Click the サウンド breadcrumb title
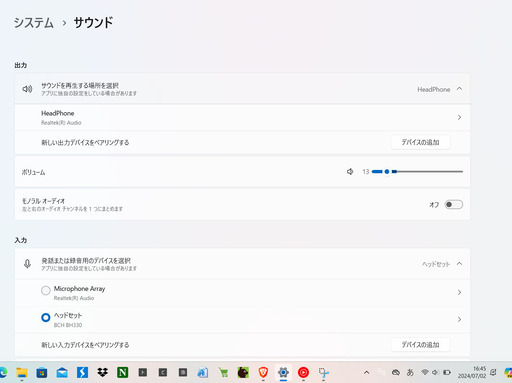 pos(93,23)
